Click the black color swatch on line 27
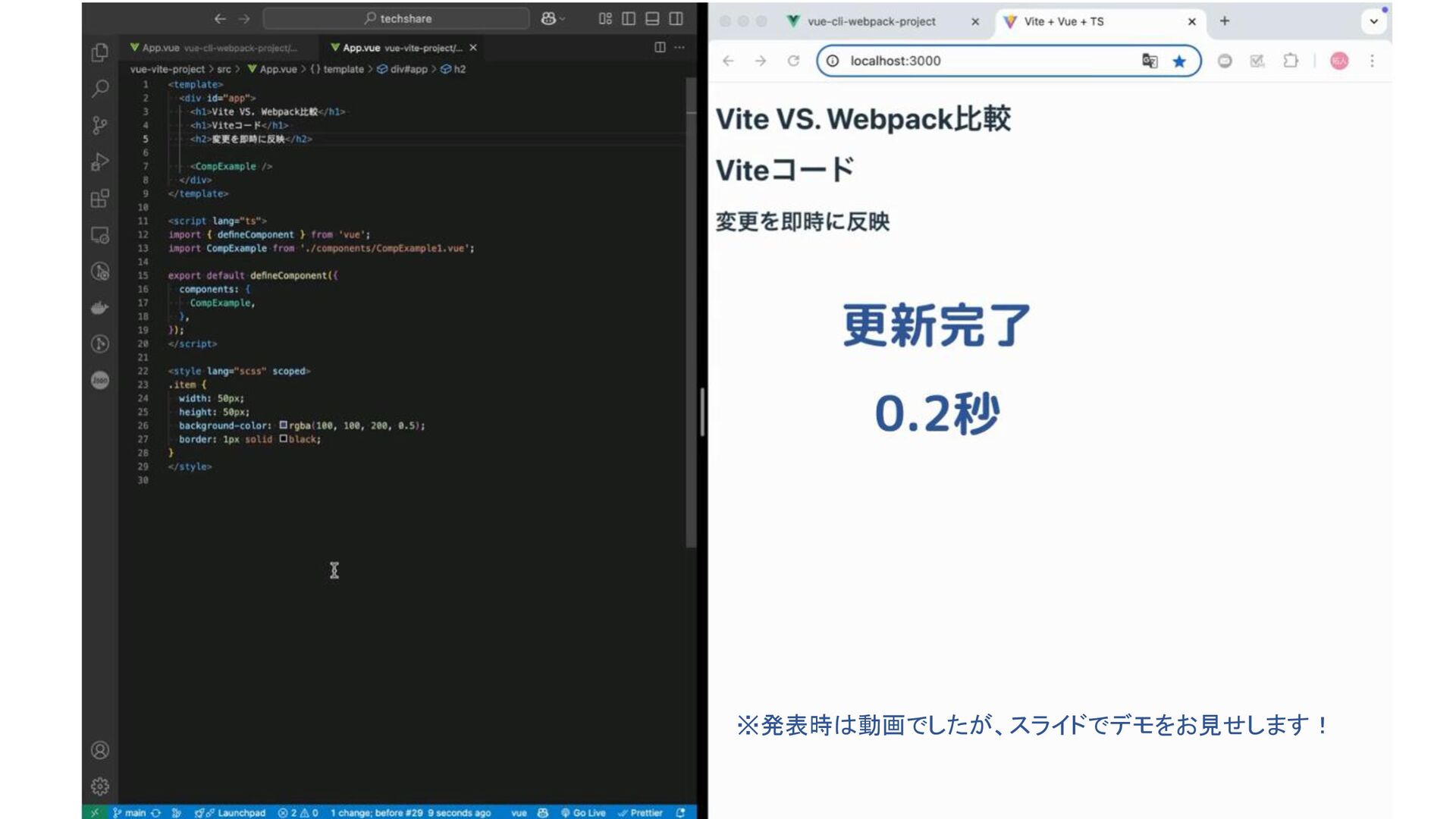Viewport: 1456px width, 819px height. [283, 439]
